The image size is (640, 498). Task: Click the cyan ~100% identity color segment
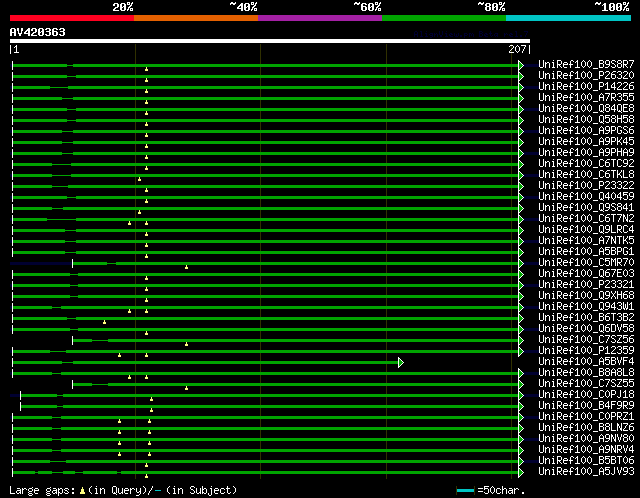(568, 18)
